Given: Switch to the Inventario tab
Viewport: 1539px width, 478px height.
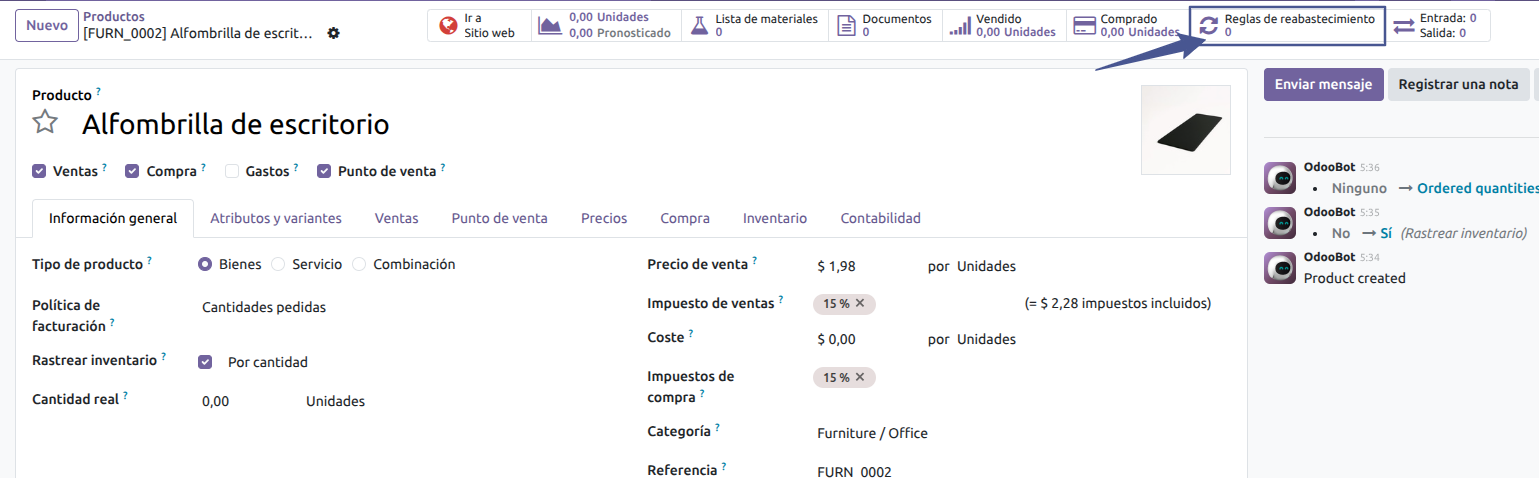Looking at the screenshot, I should (x=774, y=218).
